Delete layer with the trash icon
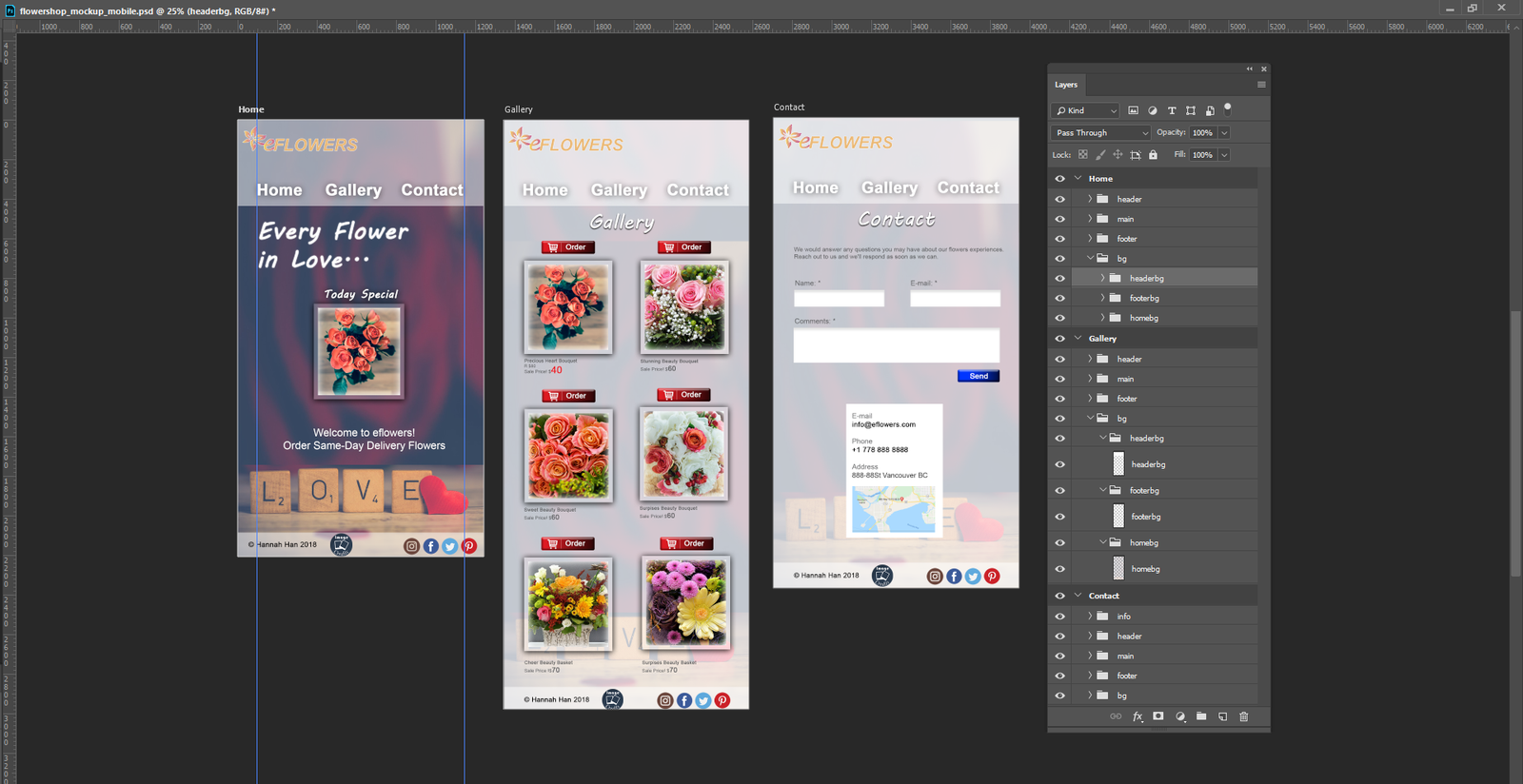Image resolution: width=1523 pixels, height=784 pixels. (1244, 716)
